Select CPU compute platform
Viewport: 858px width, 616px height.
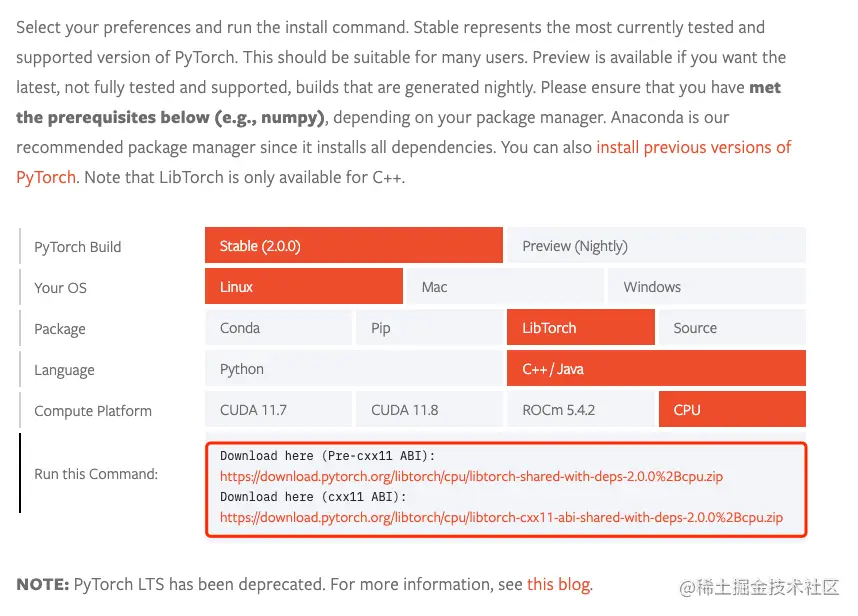tap(731, 410)
